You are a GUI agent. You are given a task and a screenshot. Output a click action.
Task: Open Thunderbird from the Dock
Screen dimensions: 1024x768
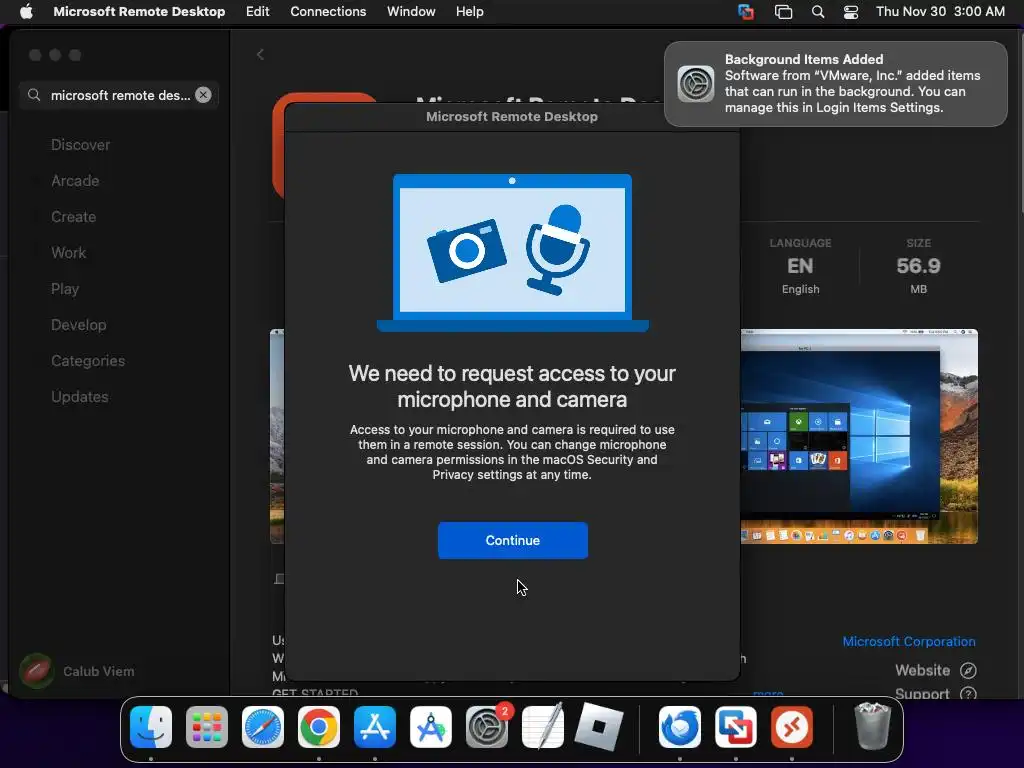click(680, 727)
